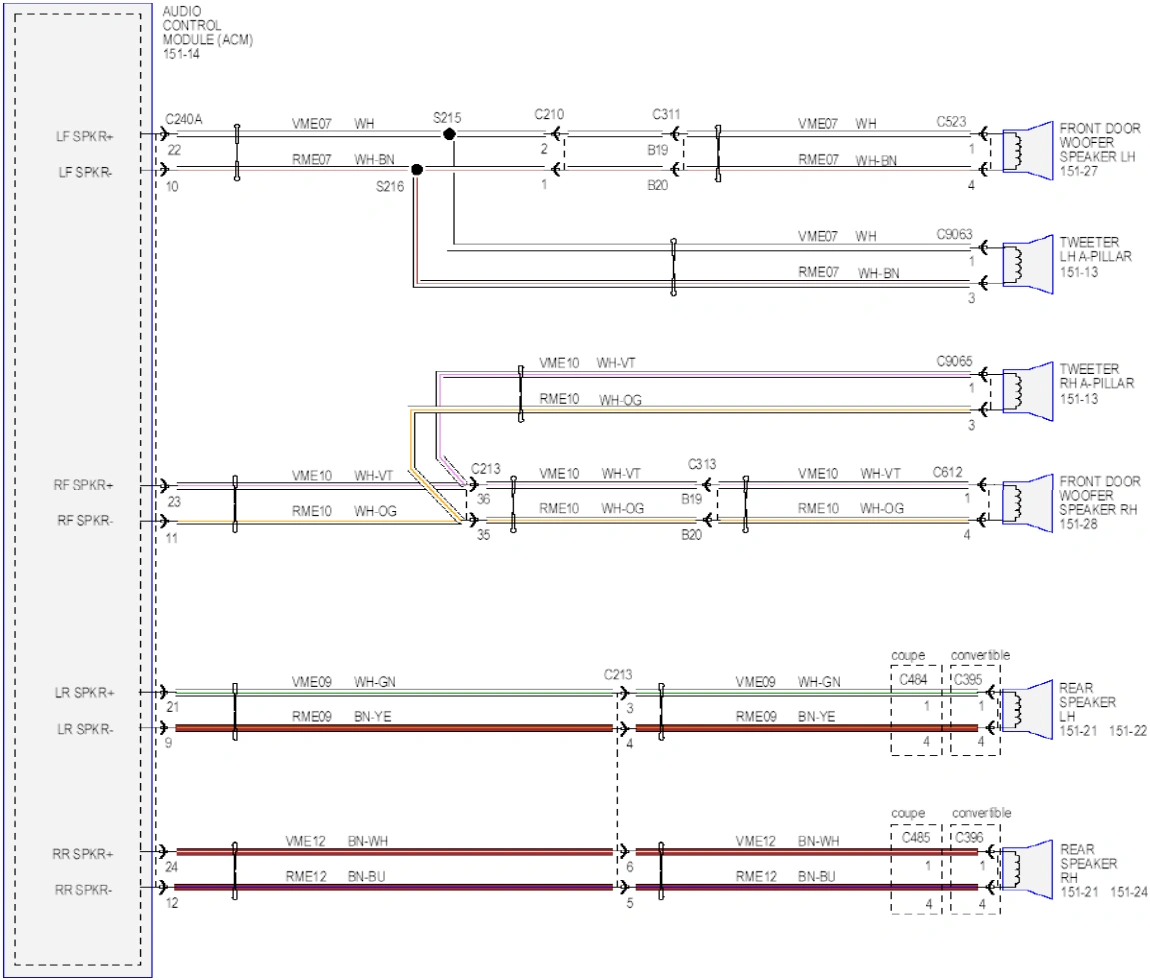Click the C484 coupe connector box
Viewport: 1150px width, 980px height.
pyautogui.click(x=916, y=710)
